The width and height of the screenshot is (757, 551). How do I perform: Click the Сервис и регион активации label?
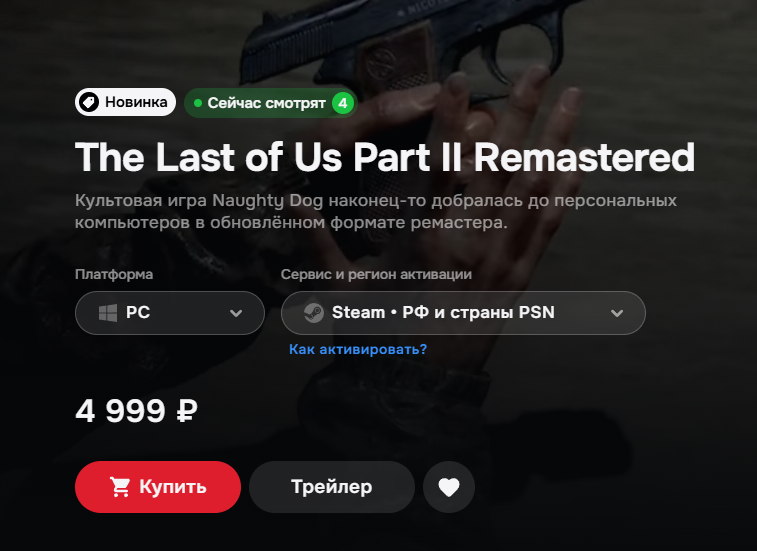pos(376,274)
